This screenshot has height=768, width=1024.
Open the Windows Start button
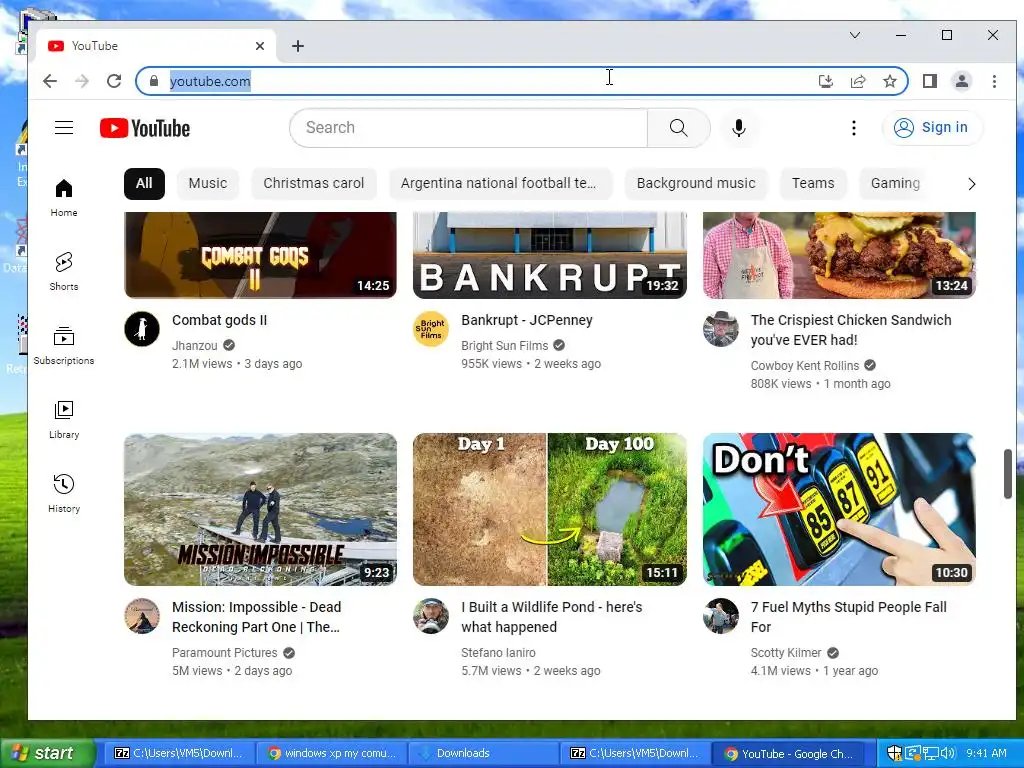coord(48,753)
